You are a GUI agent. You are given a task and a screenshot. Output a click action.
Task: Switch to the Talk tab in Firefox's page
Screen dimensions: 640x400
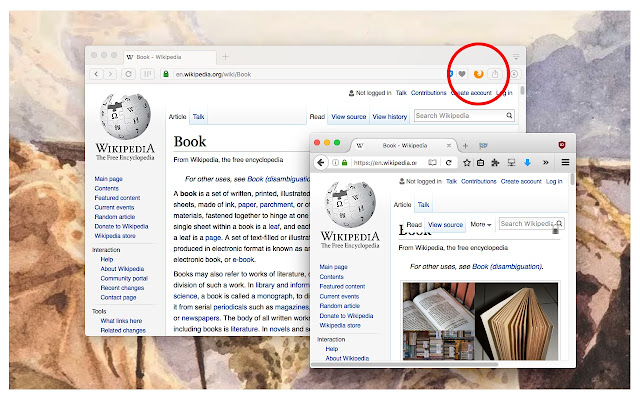click(423, 205)
